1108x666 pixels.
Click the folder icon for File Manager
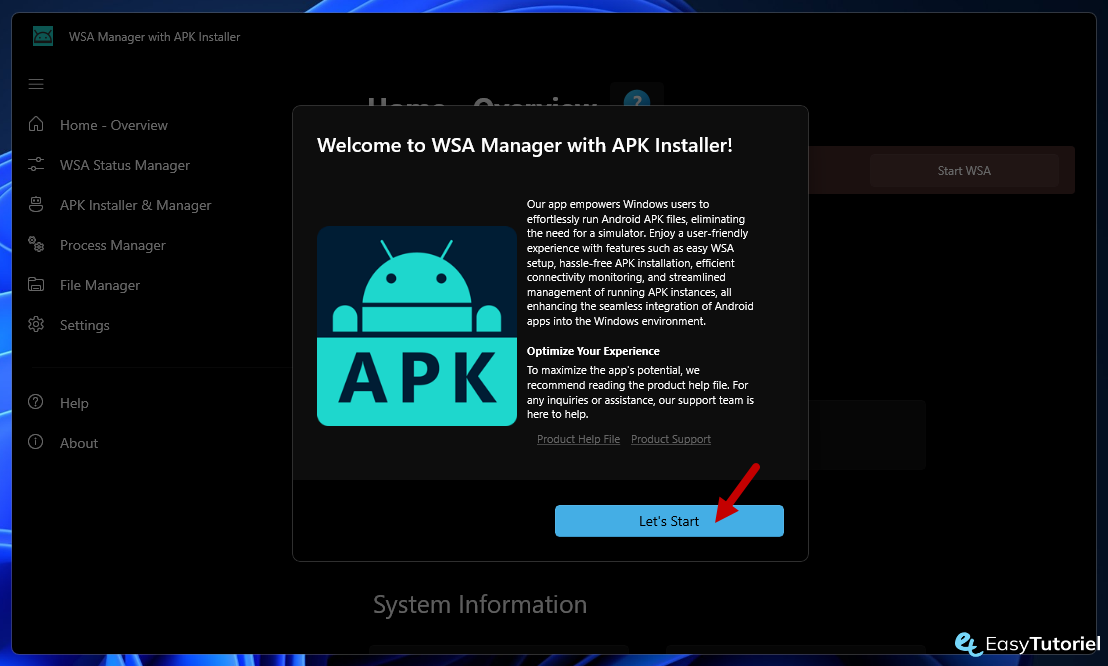click(x=36, y=284)
